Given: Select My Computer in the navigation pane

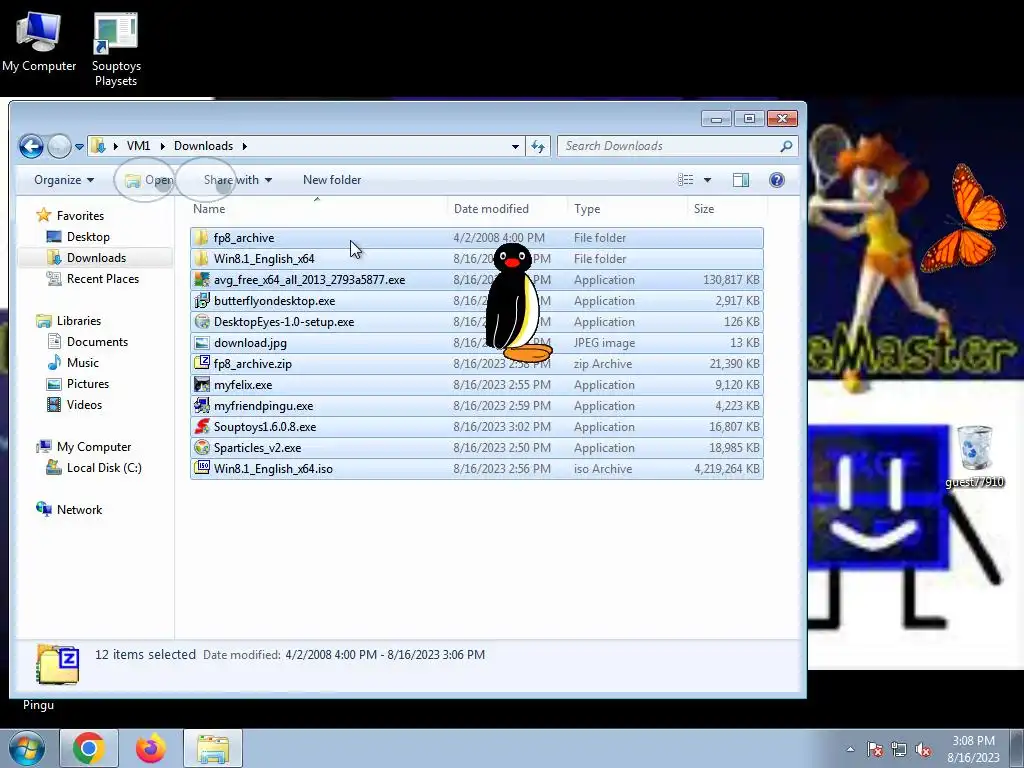Looking at the screenshot, I should coord(93,447).
